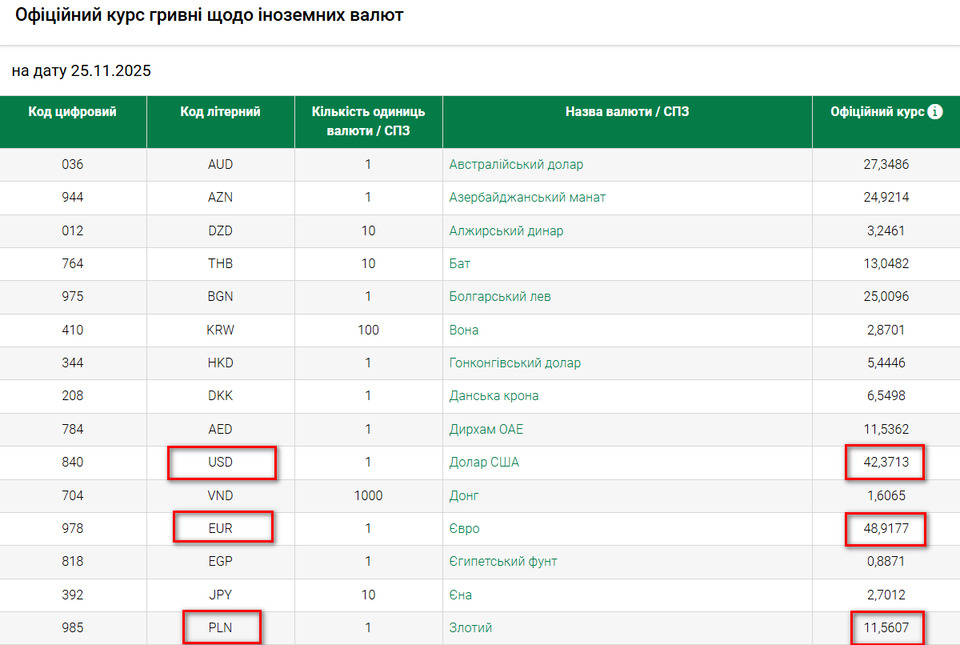Viewport: 960px width, 645px height.
Task: Click the Вона currency link
Action: pos(464,330)
